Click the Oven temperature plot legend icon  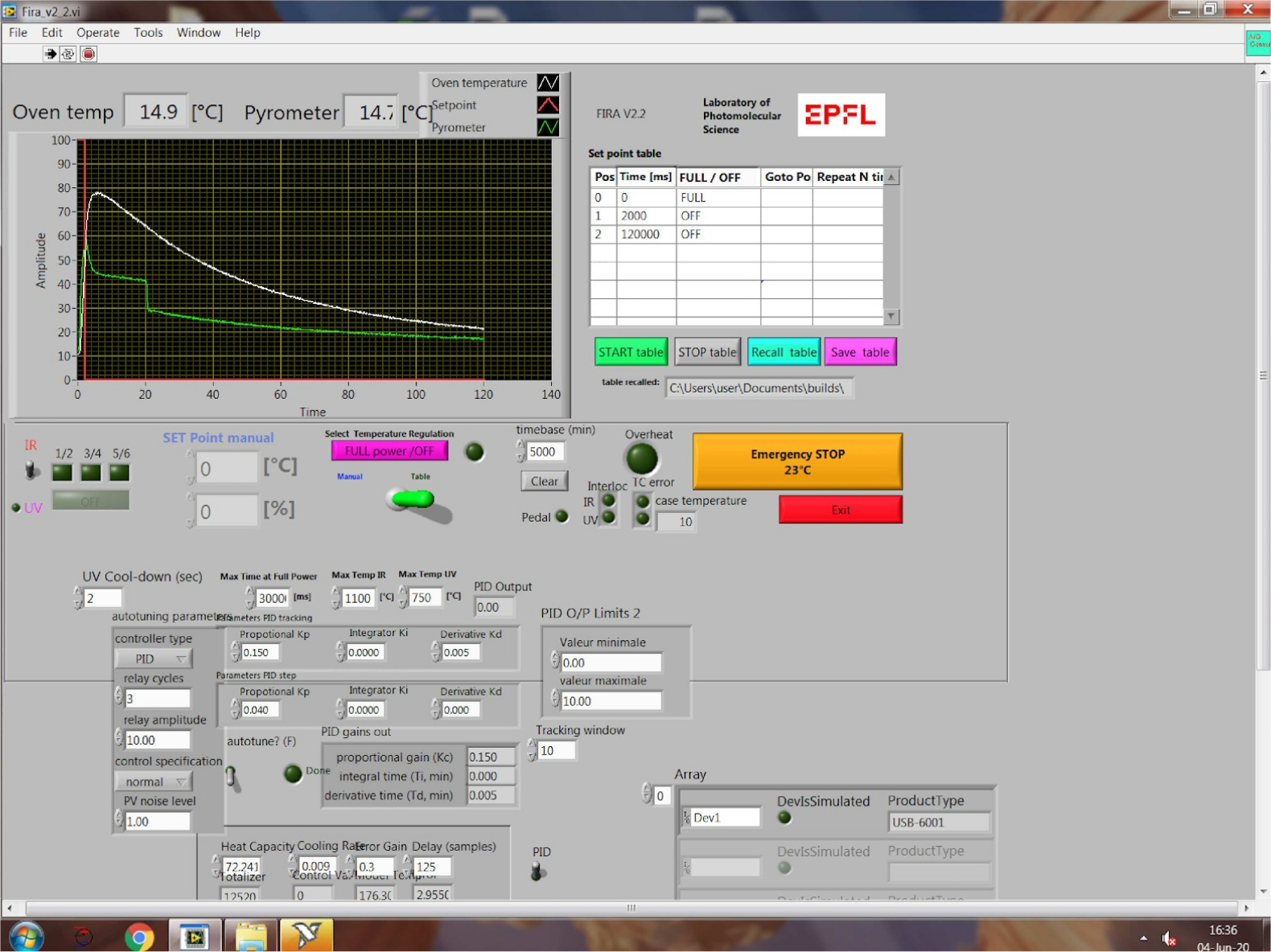548,83
